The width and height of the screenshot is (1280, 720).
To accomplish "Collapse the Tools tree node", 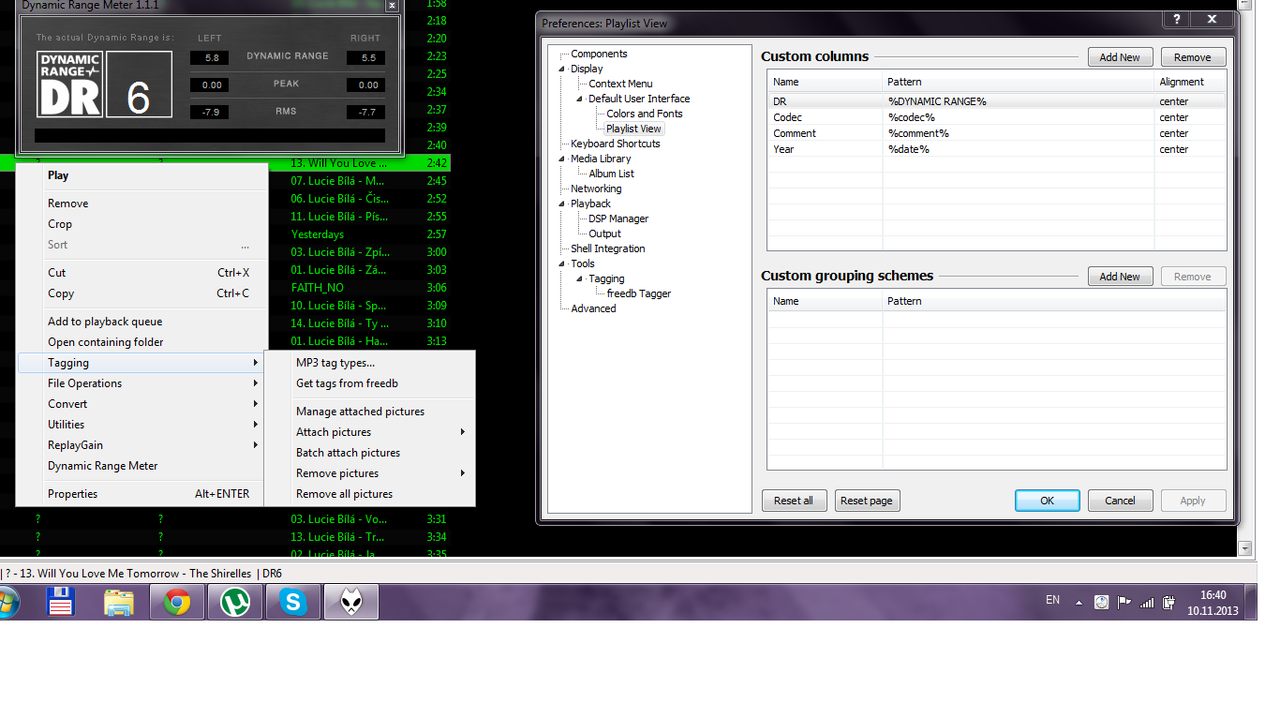I will coord(561,264).
